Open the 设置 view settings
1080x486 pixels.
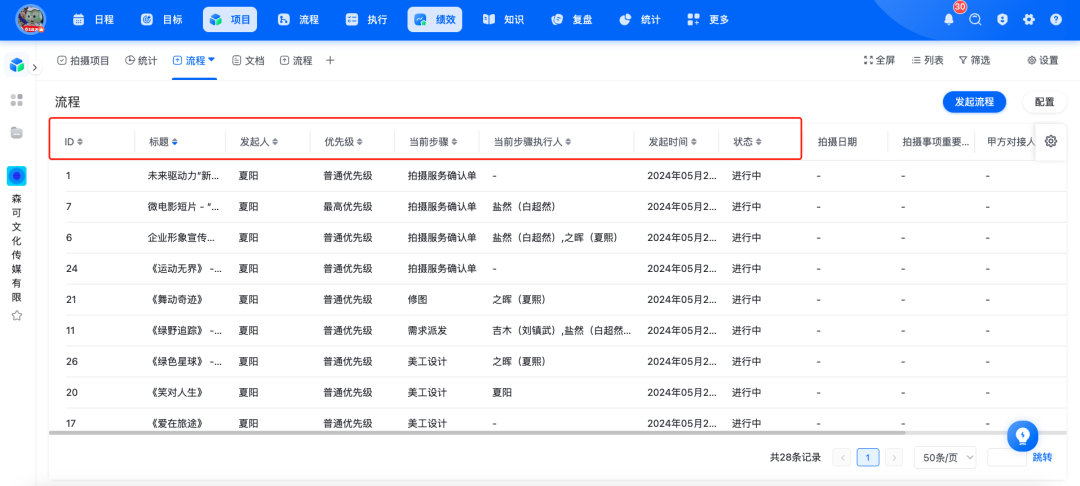coord(1043,61)
